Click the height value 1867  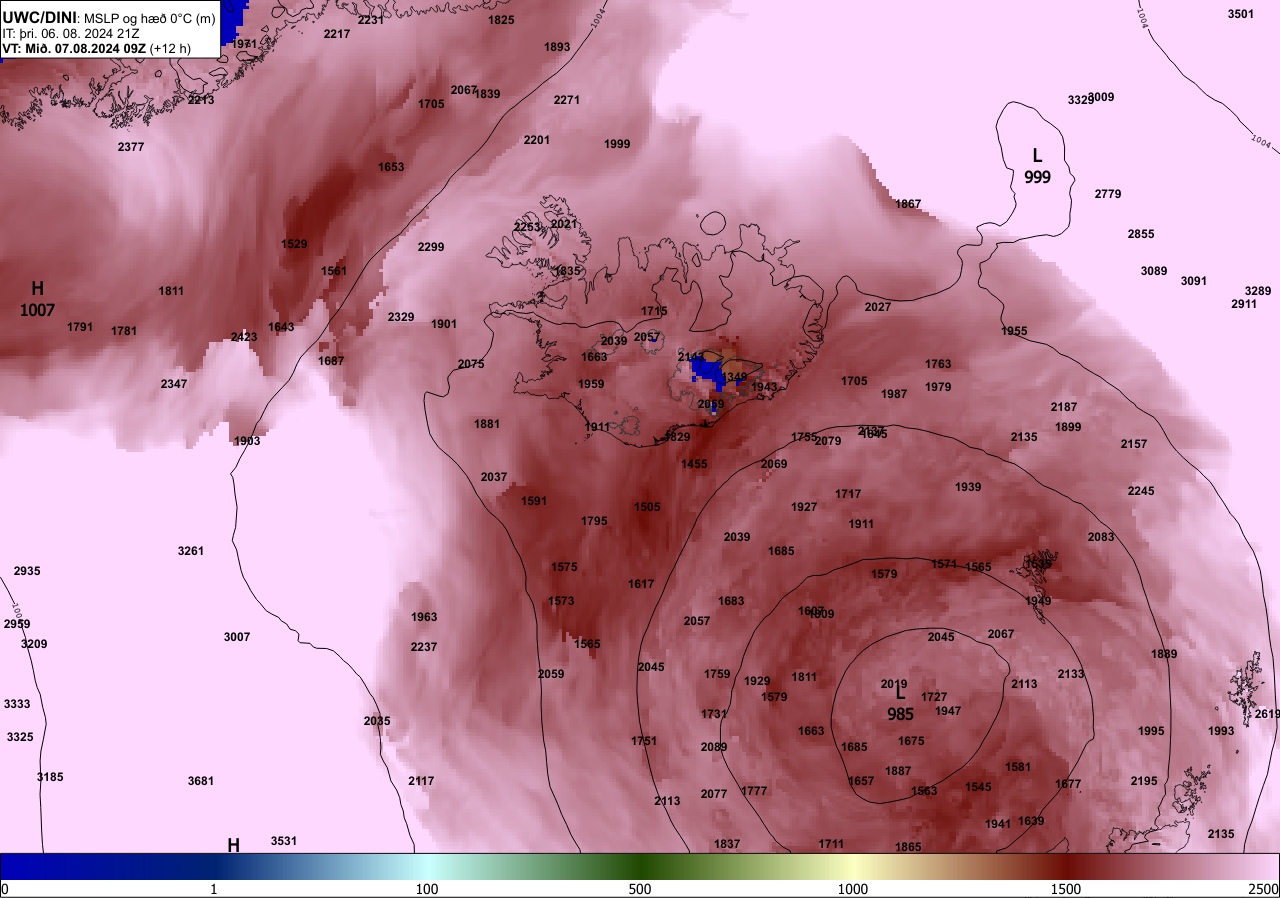pyautogui.click(x=908, y=204)
